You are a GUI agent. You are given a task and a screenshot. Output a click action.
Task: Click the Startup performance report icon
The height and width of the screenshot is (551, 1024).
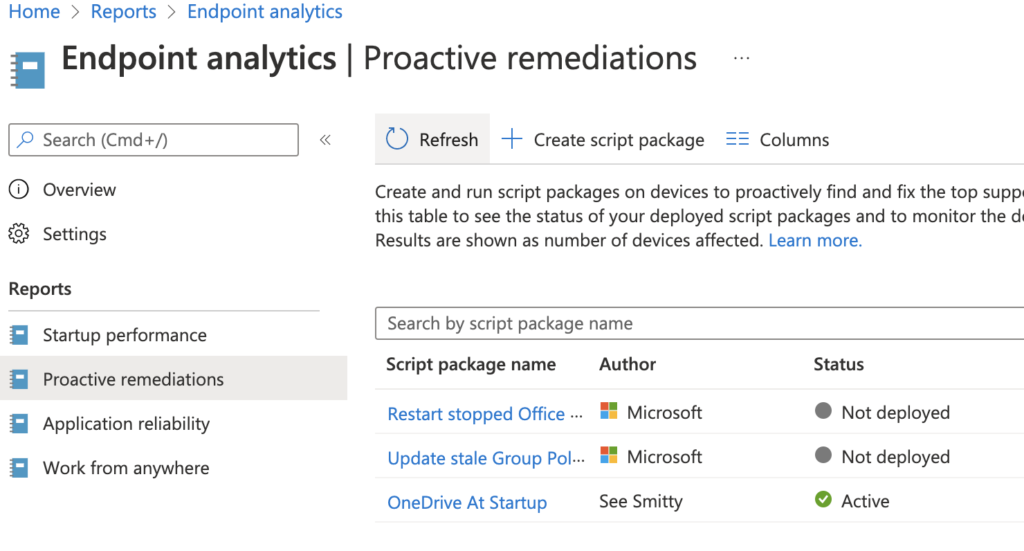point(19,335)
